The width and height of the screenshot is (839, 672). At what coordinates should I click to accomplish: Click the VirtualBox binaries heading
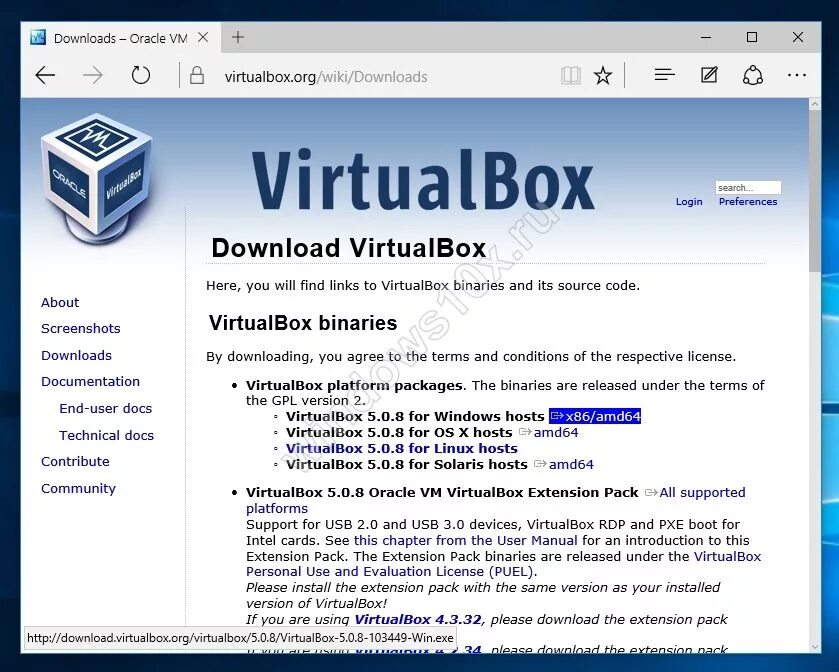(303, 323)
